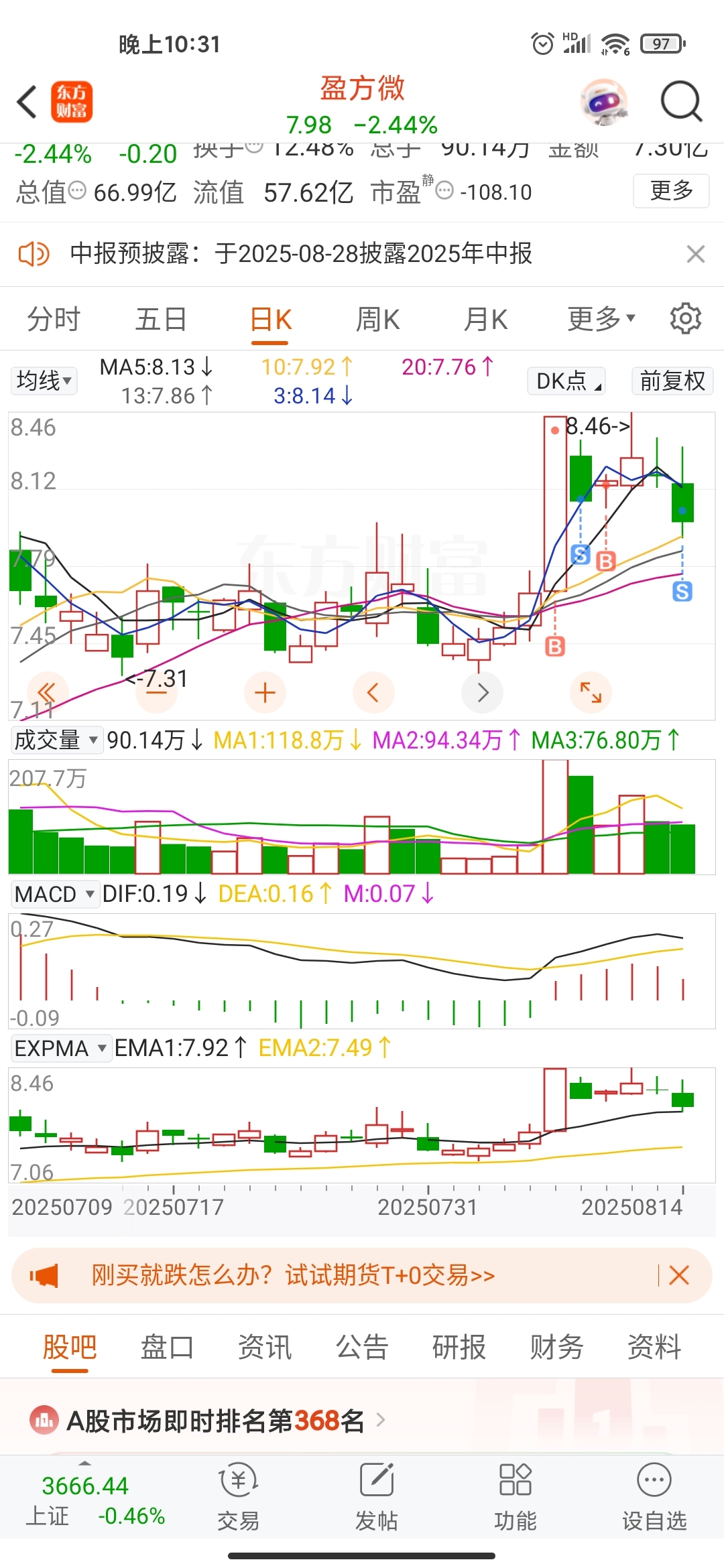Image resolution: width=724 pixels, height=1568 pixels.
Task: Tap the 更多 stats button
Action: 671,190
